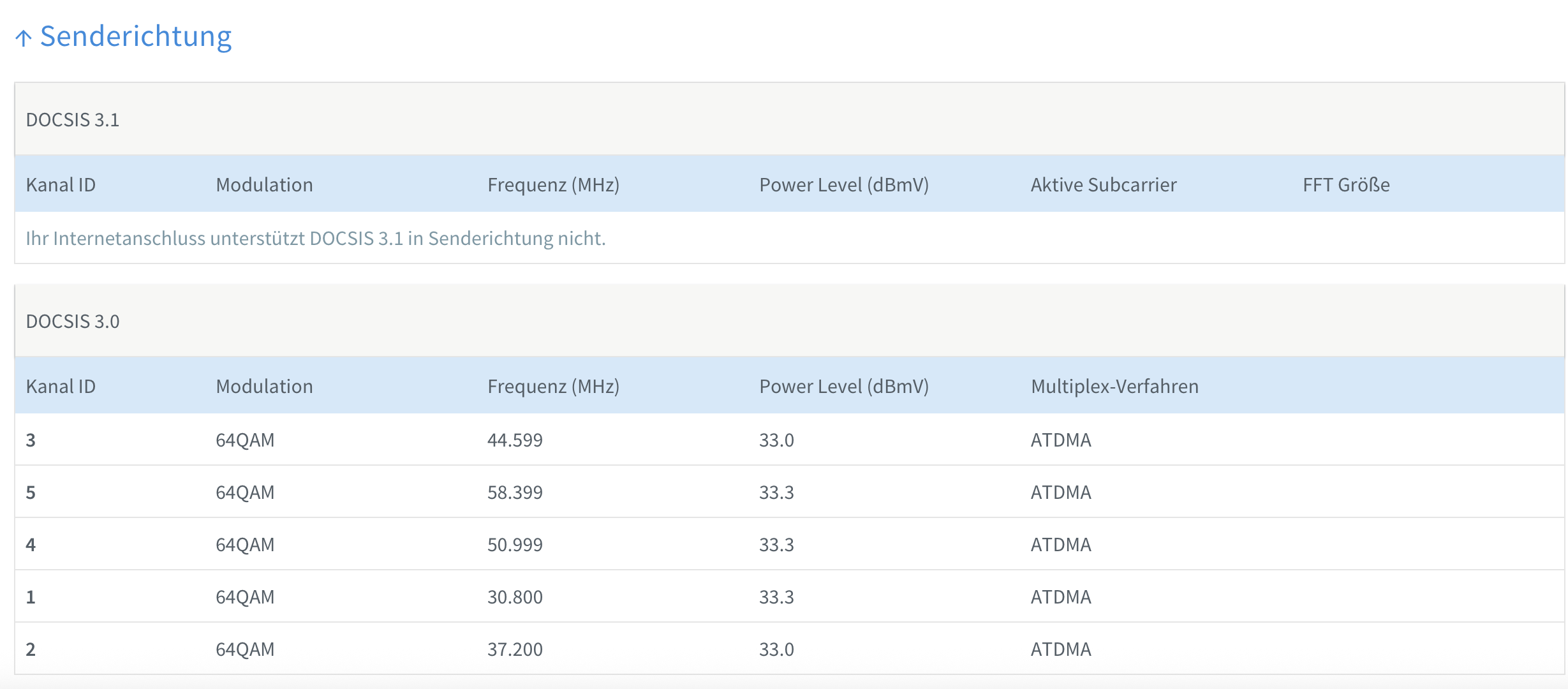The width and height of the screenshot is (1568, 689).
Task: Click the DOCSIS 3.1 not supported message
Action: [x=315, y=239]
